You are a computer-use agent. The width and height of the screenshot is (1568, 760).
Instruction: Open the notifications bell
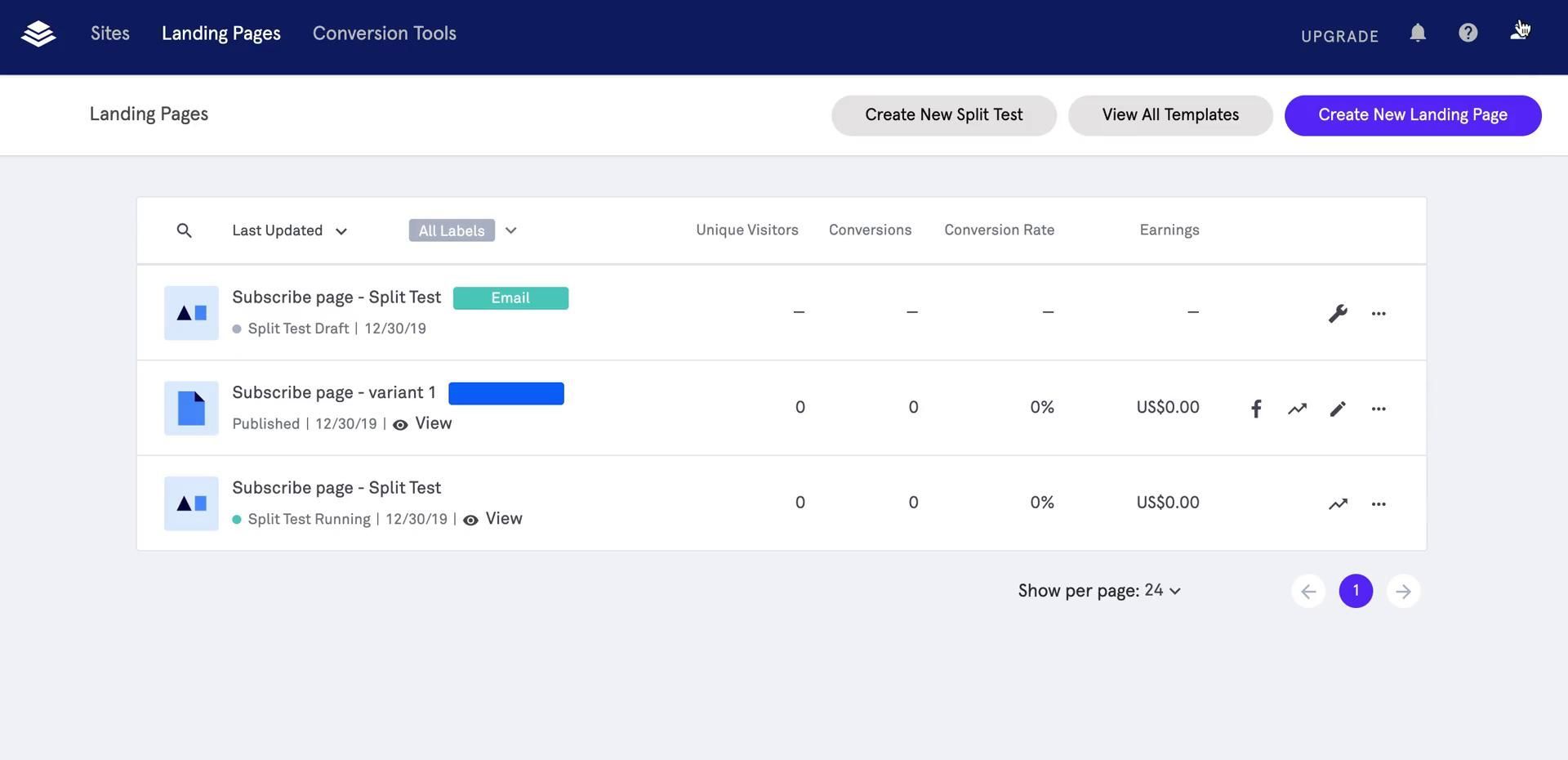pyautogui.click(x=1418, y=33)
